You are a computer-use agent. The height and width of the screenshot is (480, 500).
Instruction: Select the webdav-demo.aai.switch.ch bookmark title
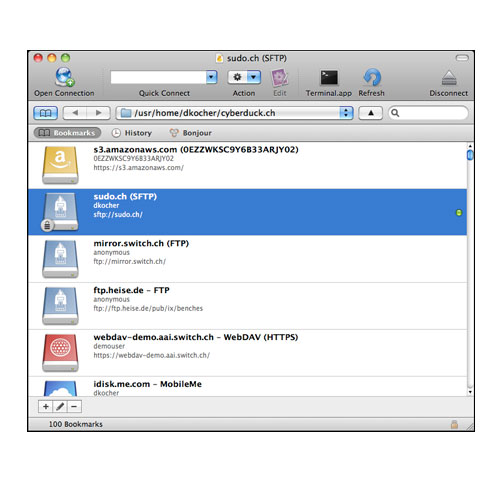196,337
